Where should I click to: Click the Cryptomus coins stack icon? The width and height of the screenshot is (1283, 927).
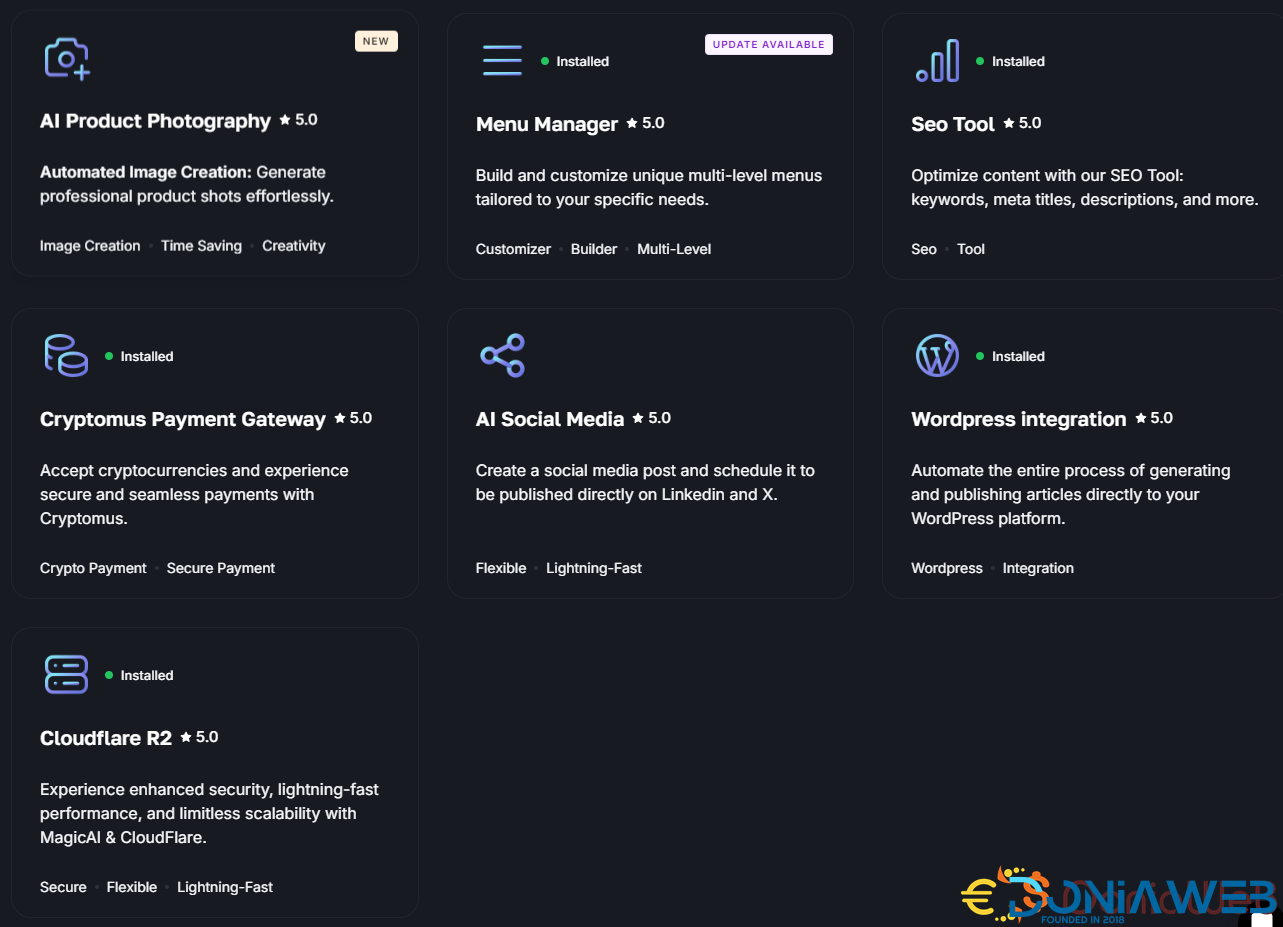coord(66,355)
